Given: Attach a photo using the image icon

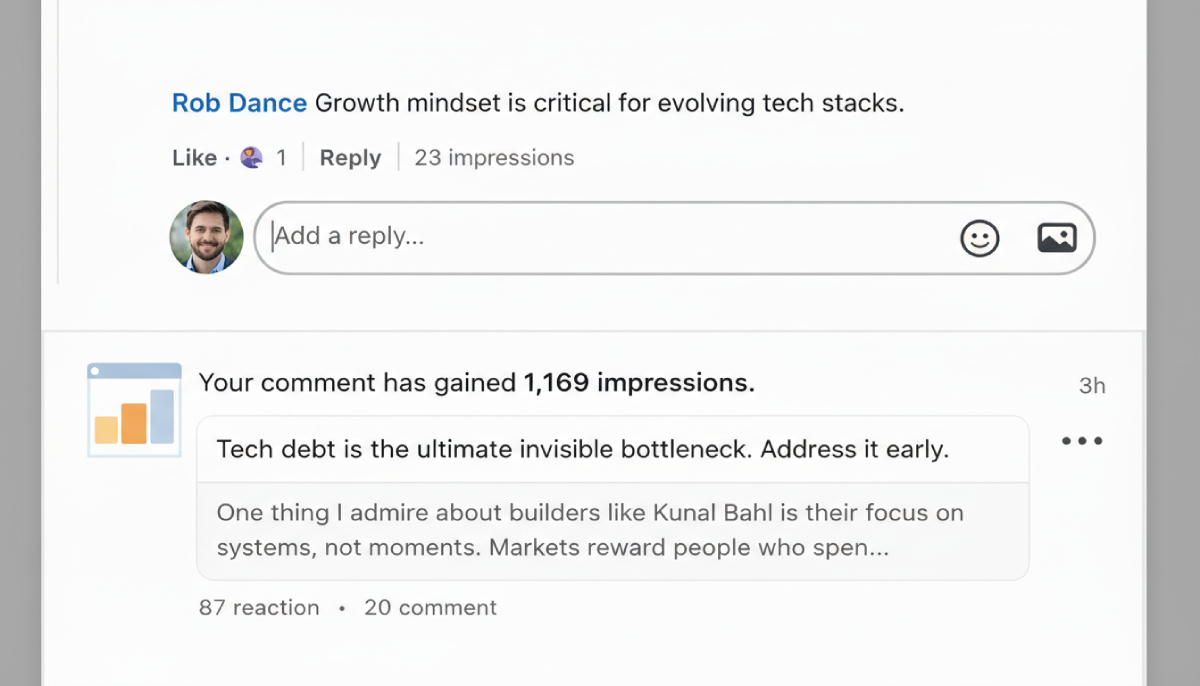Looking at the screenshot, I should [1056, 238].
